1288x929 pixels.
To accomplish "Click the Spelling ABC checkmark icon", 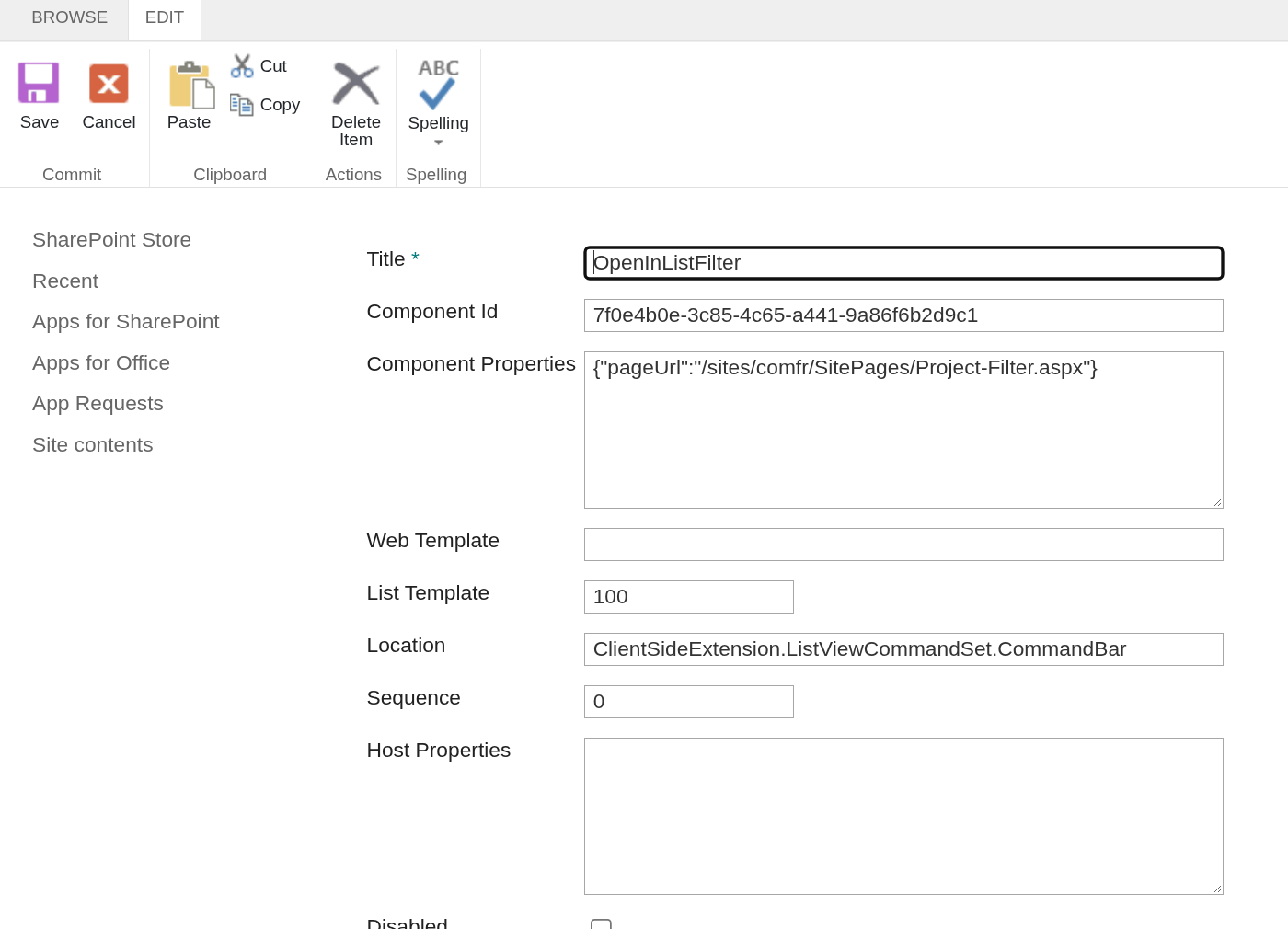I will pyautogui.click(x=438, y=84).
